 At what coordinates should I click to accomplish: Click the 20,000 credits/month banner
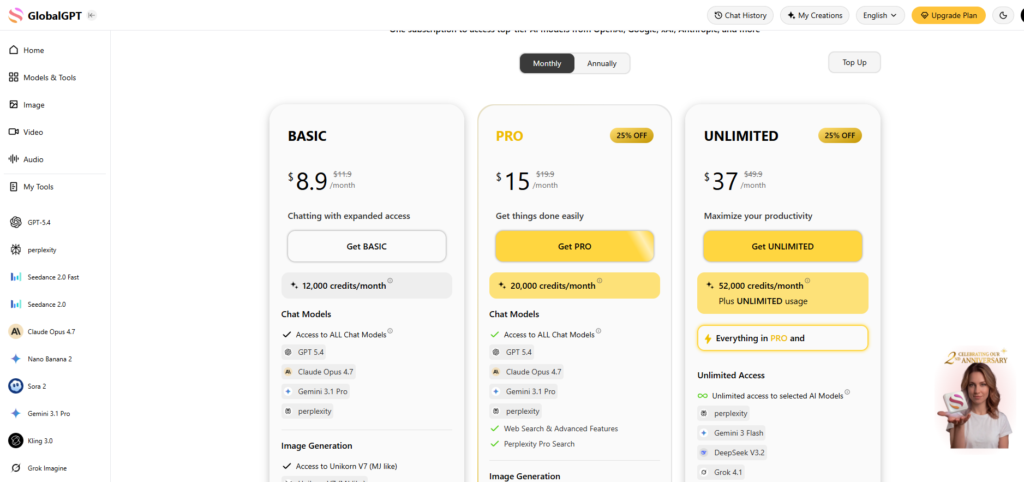click(575, 285)
